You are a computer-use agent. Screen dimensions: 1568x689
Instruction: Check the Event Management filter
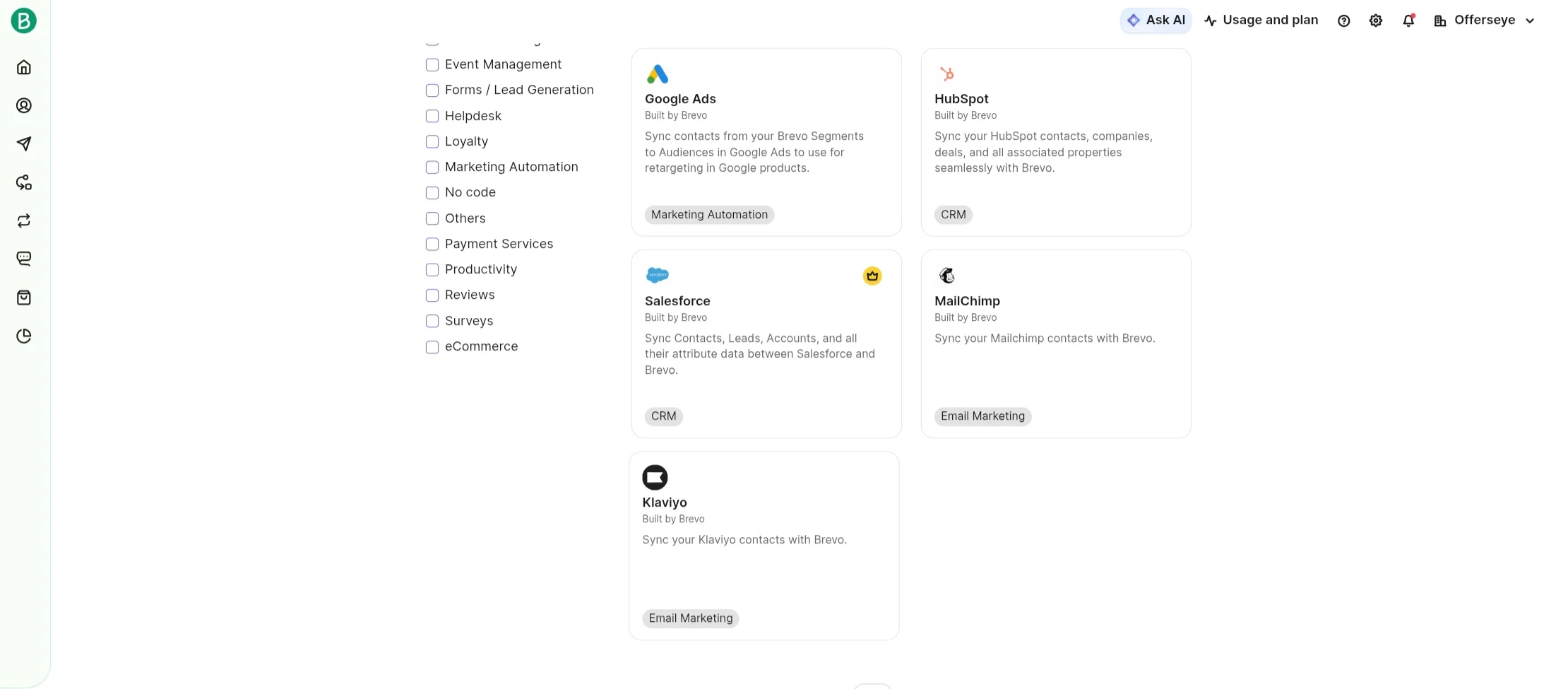[x=432, y=64]
